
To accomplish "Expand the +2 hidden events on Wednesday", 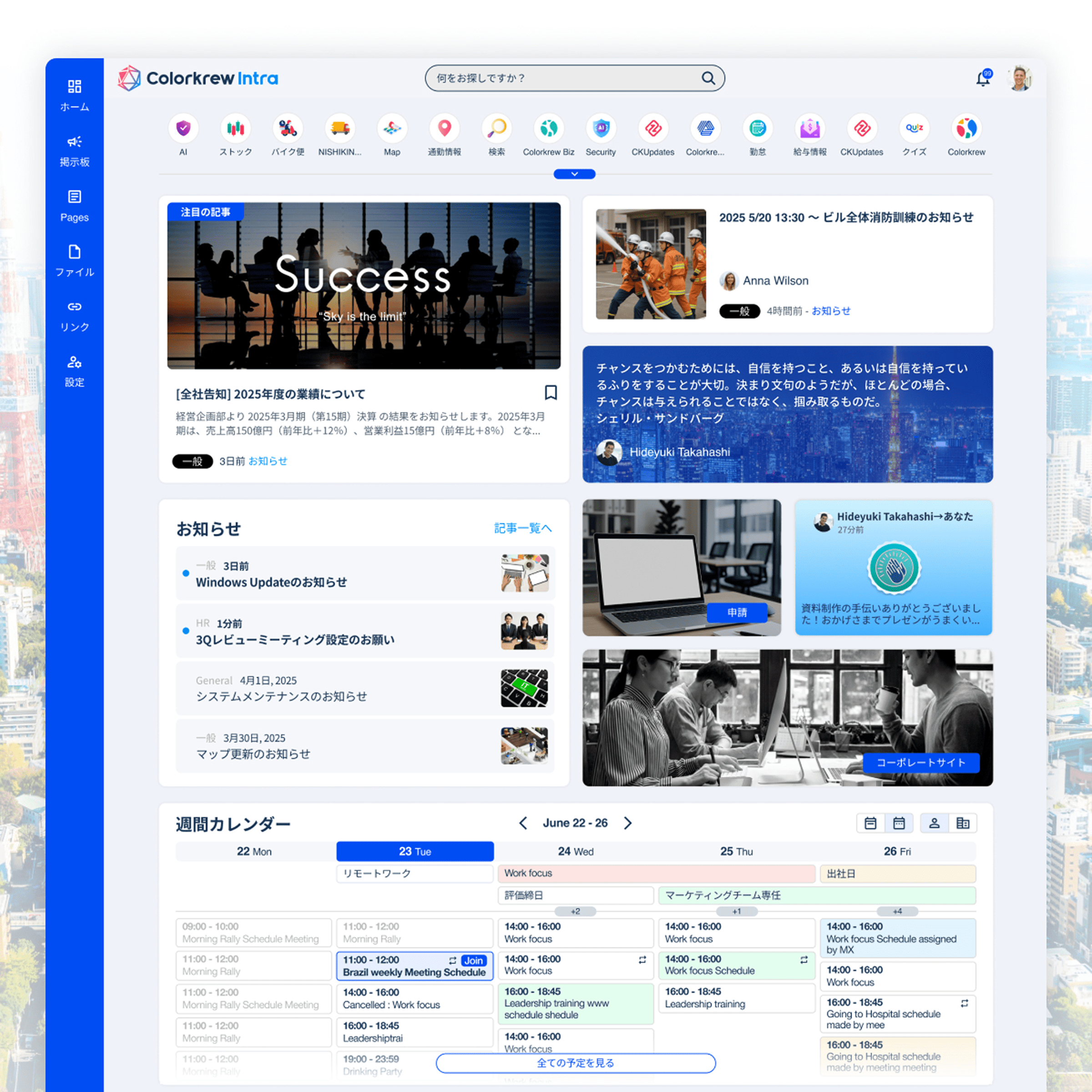I will tap(575, 911).
